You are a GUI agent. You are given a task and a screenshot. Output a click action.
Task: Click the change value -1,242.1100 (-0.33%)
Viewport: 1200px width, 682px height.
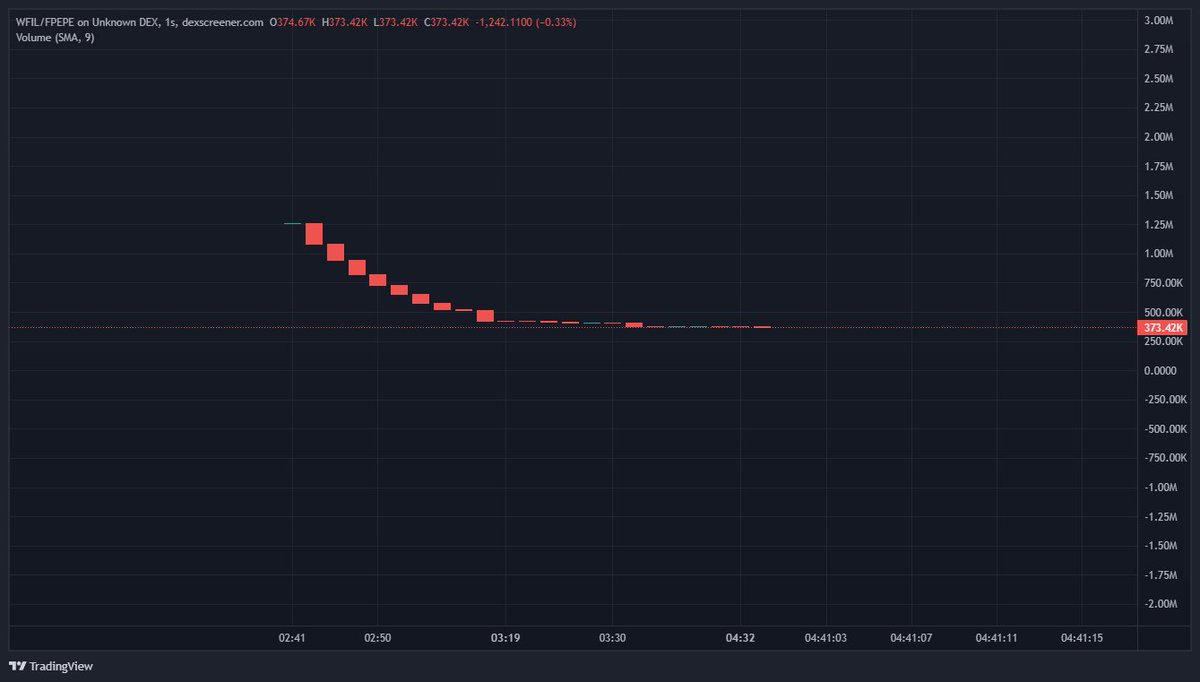525,22
